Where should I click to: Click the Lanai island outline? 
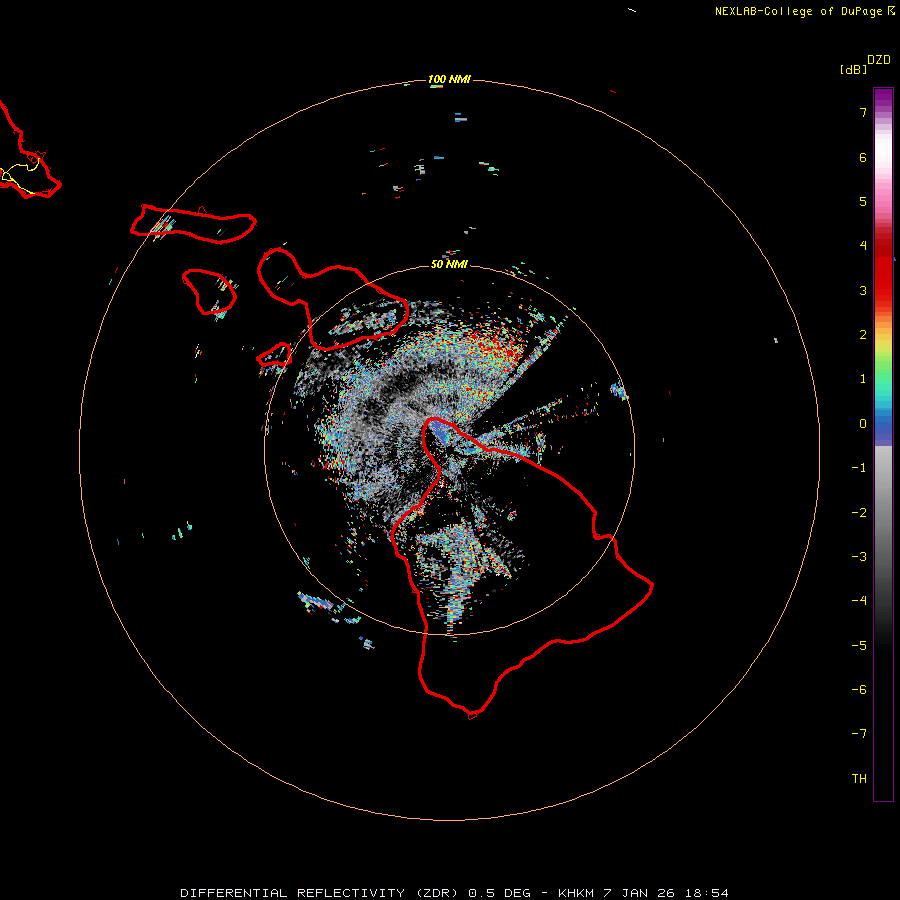210,292
